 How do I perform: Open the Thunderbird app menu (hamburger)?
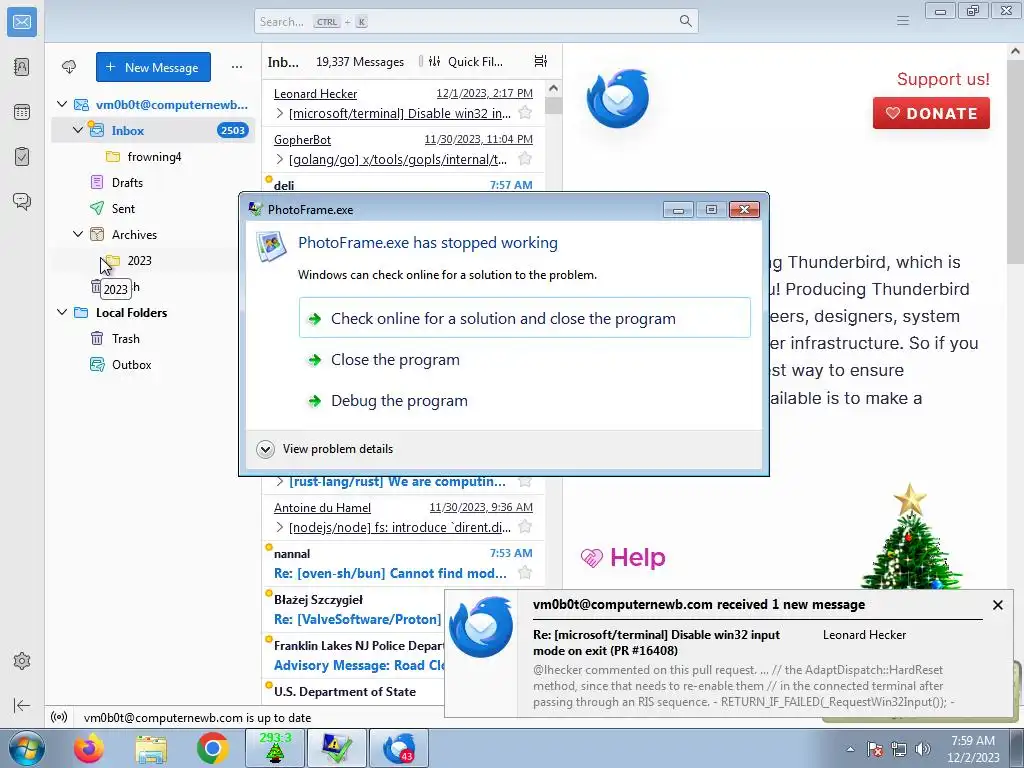[x=903, y=21]
